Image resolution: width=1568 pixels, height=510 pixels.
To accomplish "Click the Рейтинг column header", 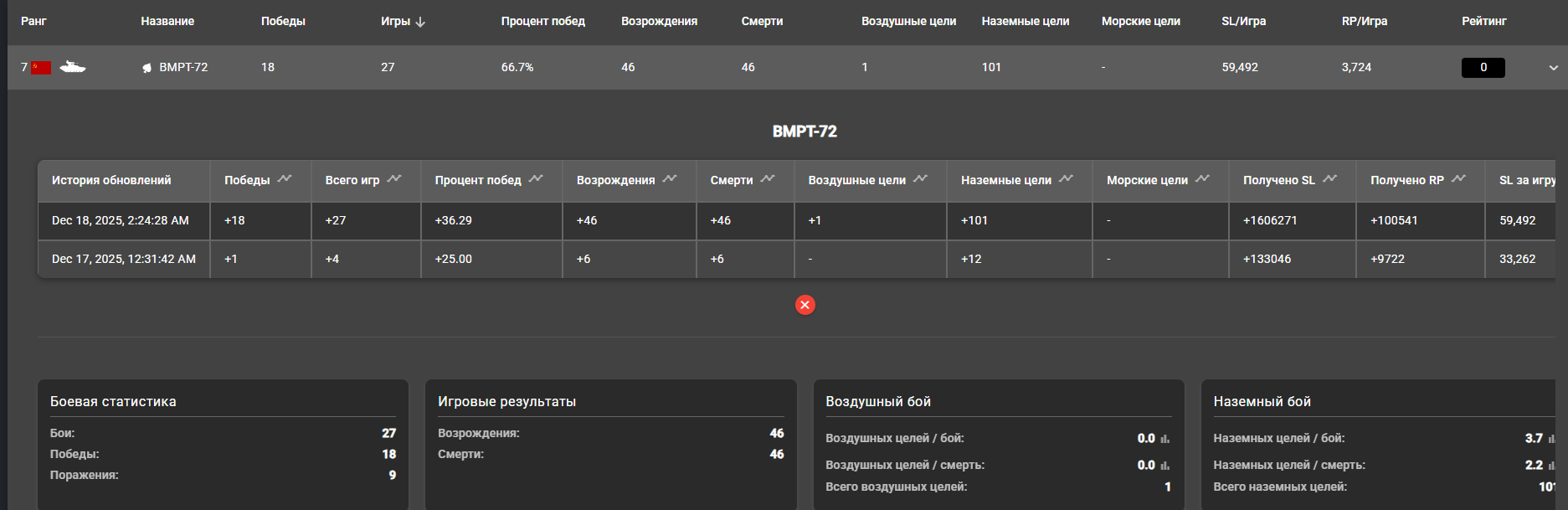I will click(x=1483, y=21).
